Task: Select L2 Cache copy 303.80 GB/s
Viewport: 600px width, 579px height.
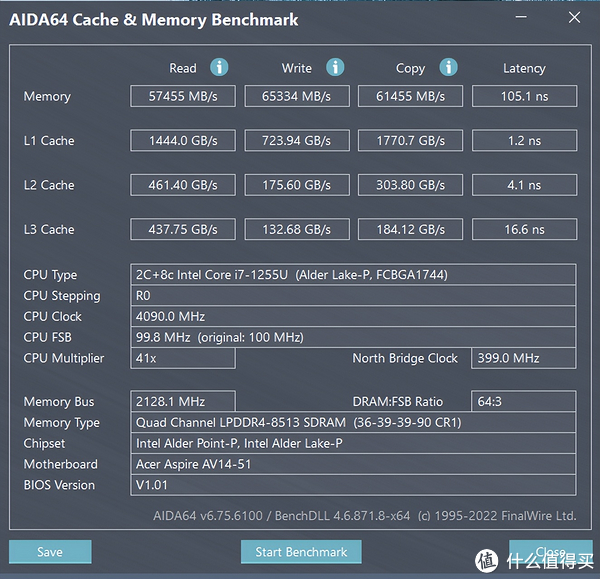Action: click(x=410, y=185)
